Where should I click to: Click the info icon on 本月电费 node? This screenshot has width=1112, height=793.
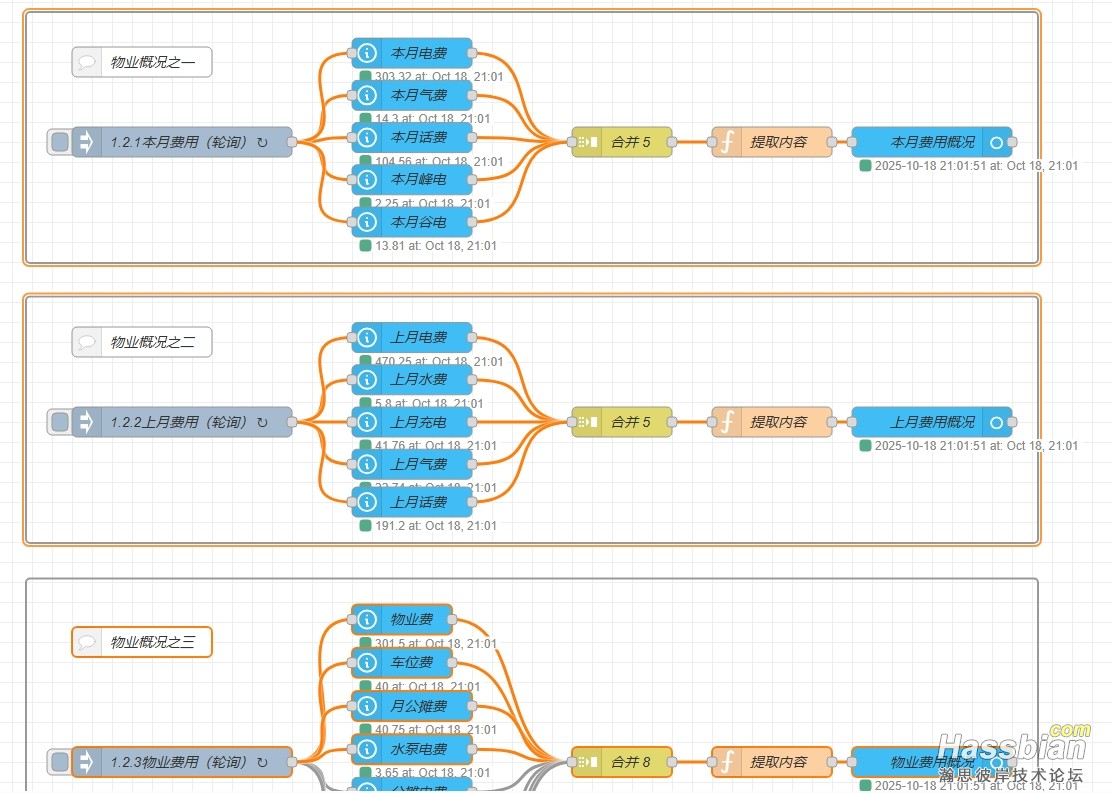(x=367, y=53)
